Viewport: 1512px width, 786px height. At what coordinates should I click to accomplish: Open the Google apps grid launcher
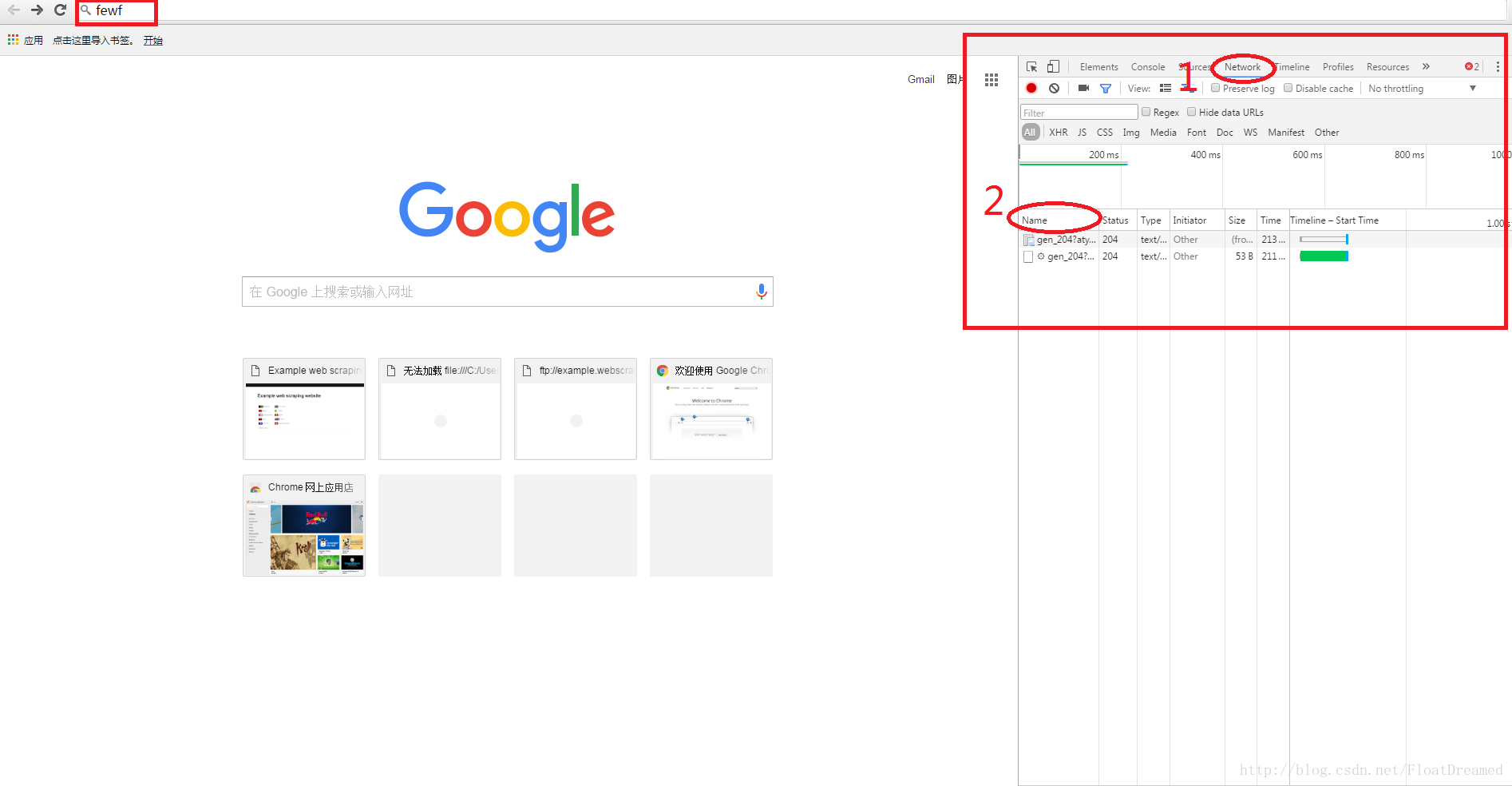(x=992, y=80)
